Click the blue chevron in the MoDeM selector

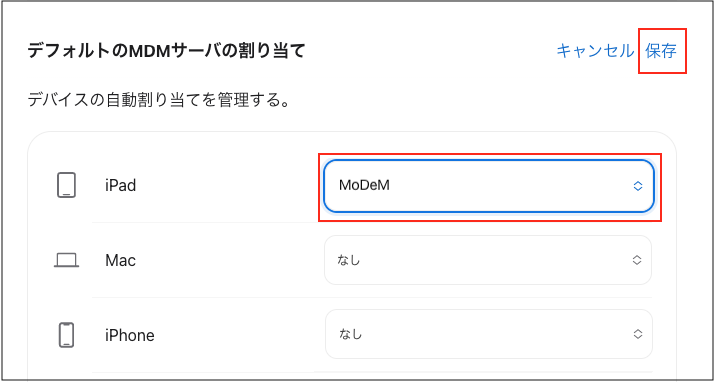tap(638, 186)
